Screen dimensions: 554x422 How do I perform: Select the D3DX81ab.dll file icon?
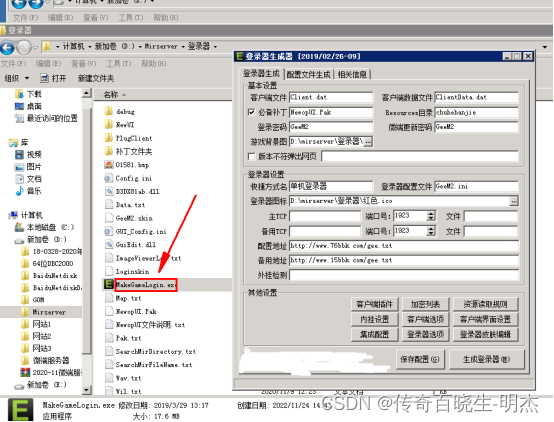108,191
